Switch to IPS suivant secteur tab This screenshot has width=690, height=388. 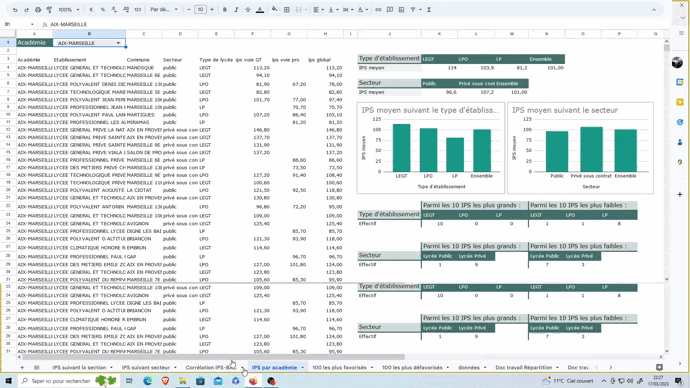(x=146, y=367)
